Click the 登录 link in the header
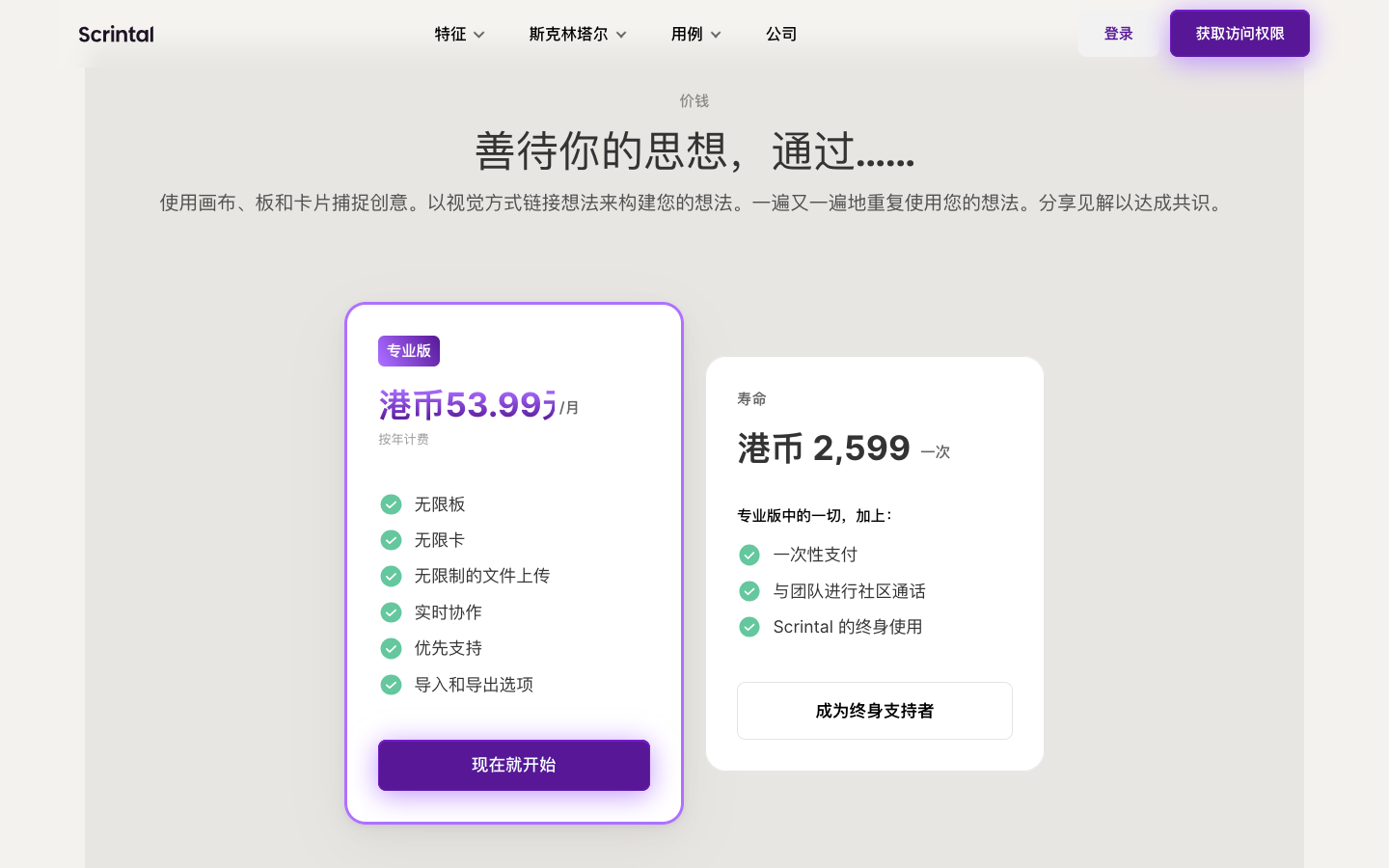1389x868 pixels. 1118,33
